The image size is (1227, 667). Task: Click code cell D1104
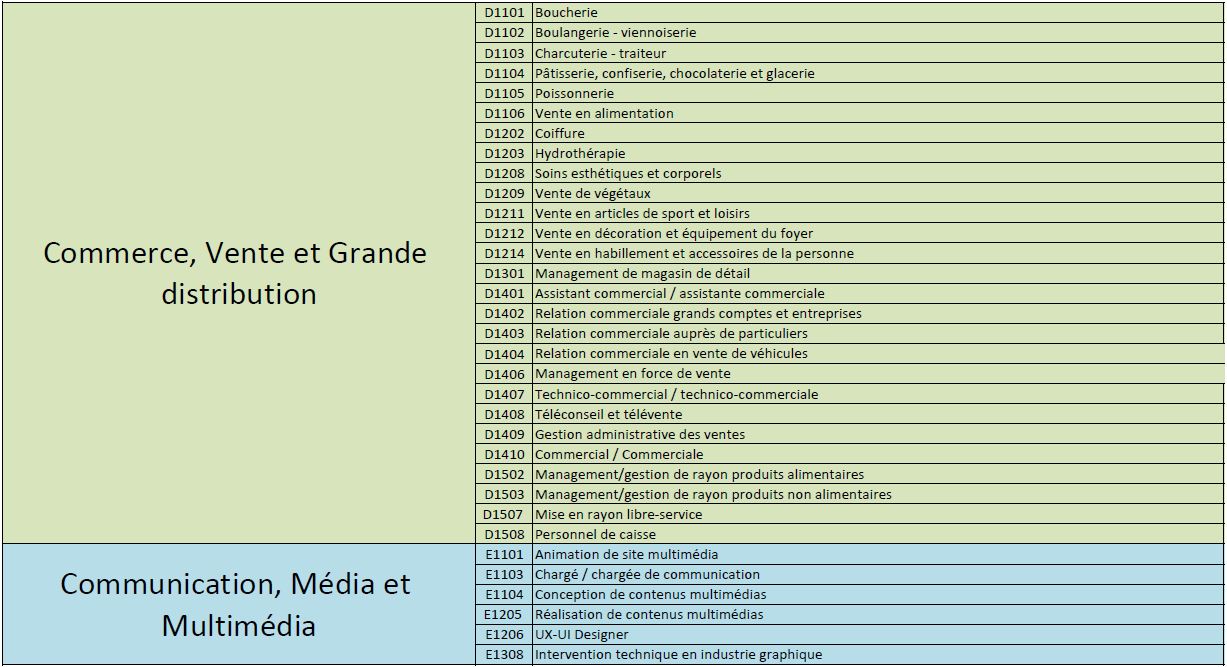[504, 73]
